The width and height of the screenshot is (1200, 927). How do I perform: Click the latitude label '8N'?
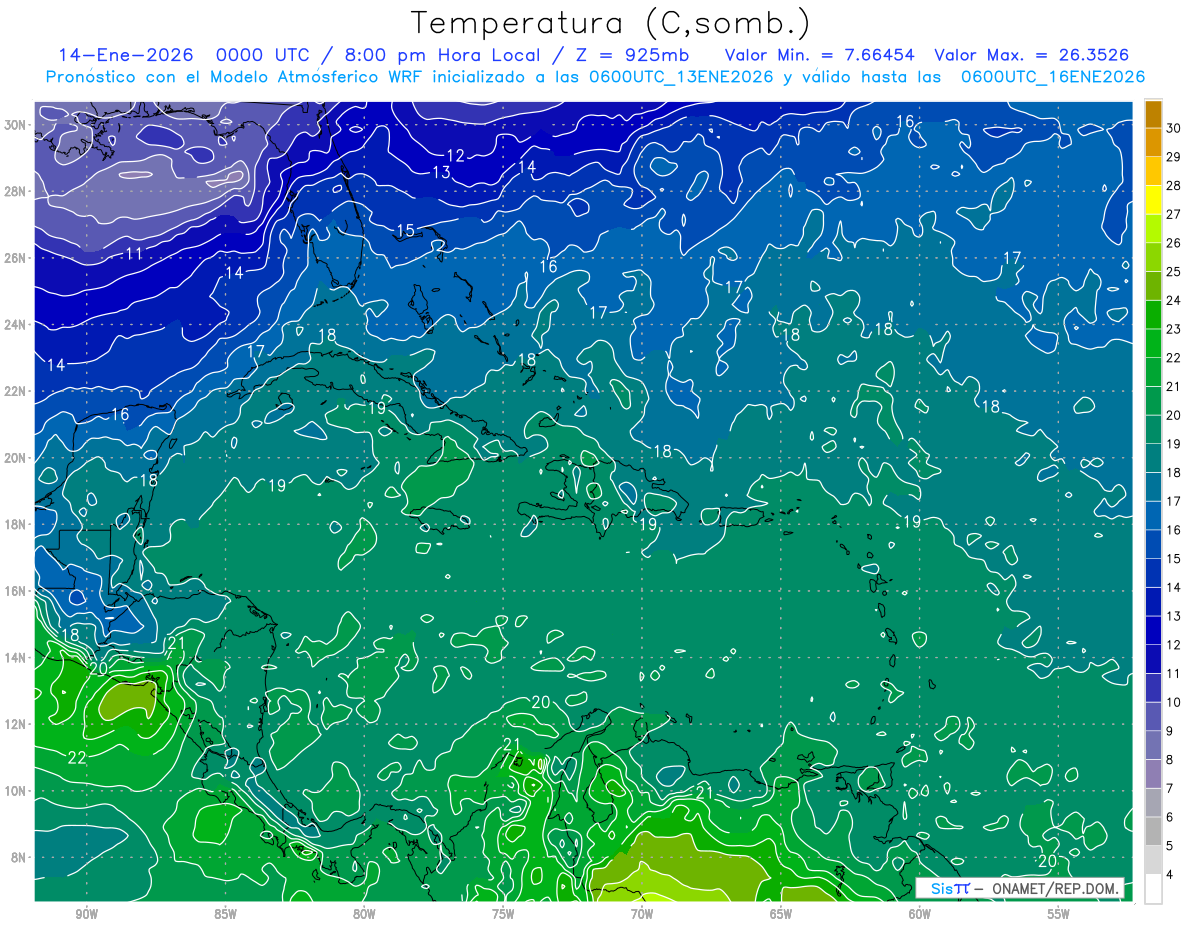pos(19,858)
